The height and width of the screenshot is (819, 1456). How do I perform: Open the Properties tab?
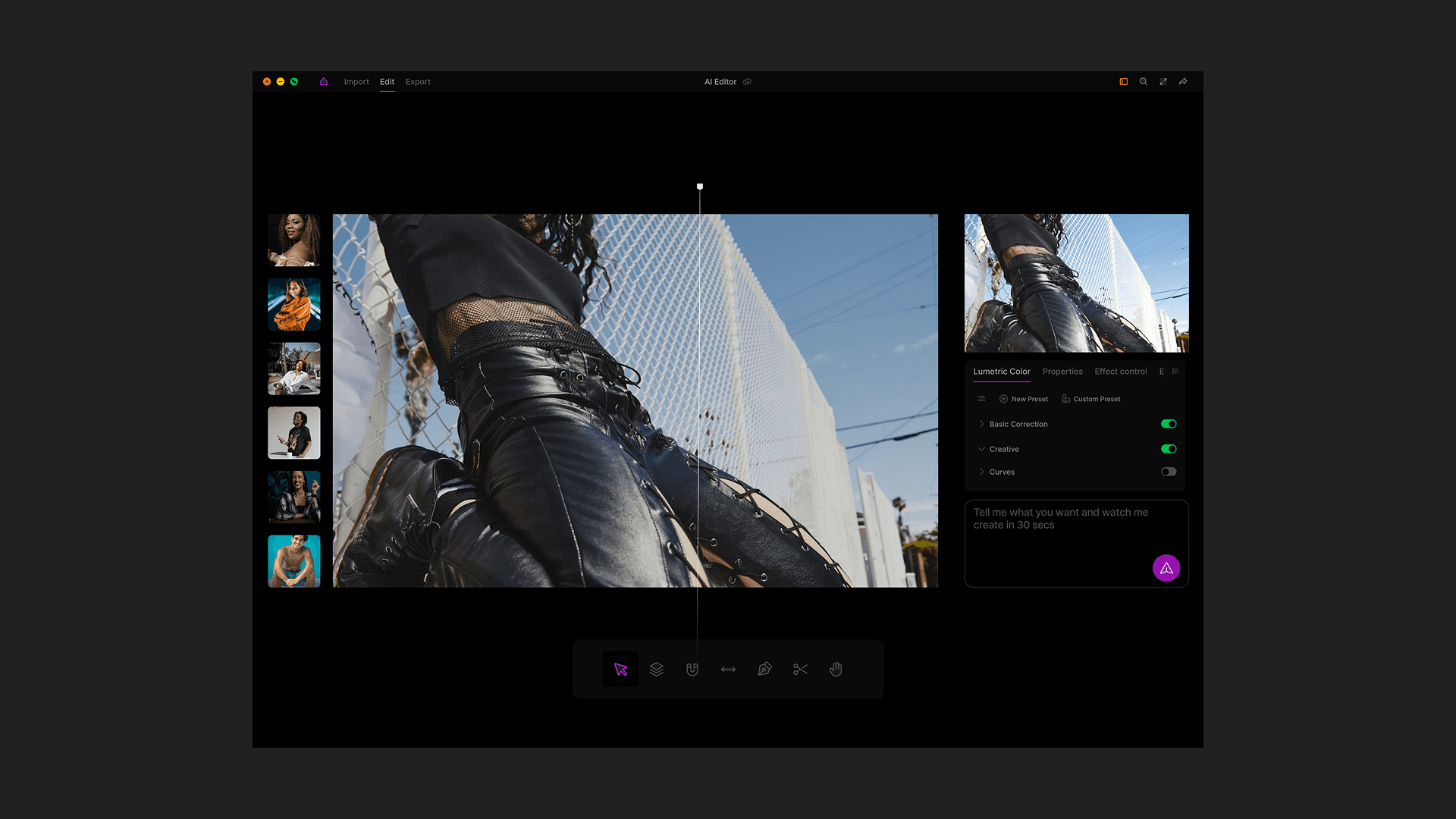pyautogui.click(x=1062, y=372)
